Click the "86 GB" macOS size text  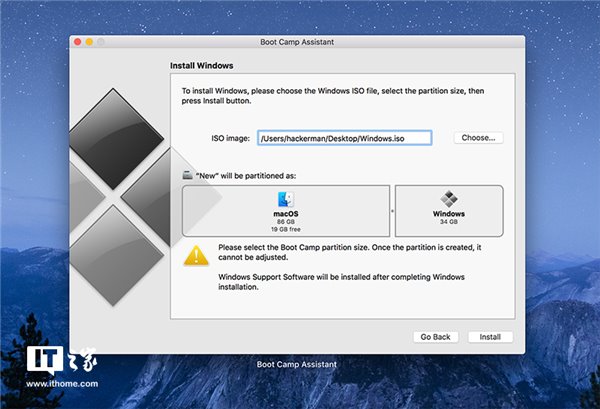pyautogui.click(x=285, y=222)
